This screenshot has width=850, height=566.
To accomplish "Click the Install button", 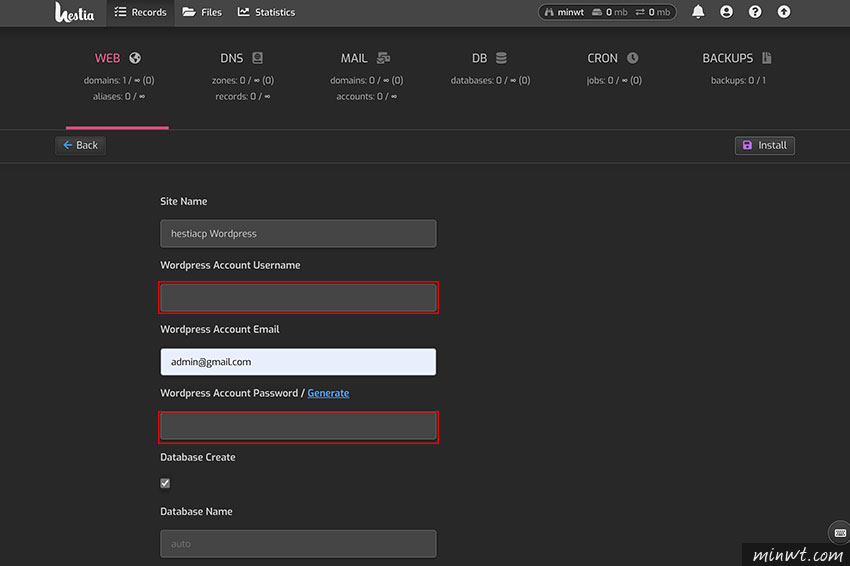I will tap(764, 145).
